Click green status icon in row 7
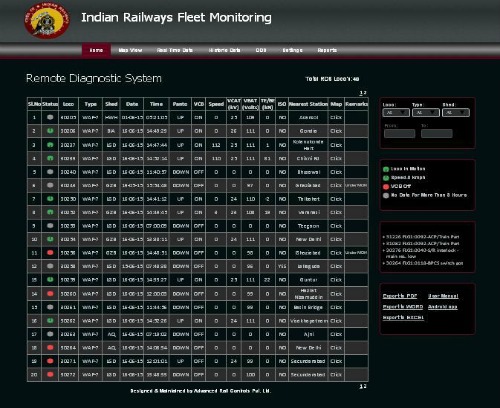This screenshot has height=408, width=500. [x=50, y=199]
